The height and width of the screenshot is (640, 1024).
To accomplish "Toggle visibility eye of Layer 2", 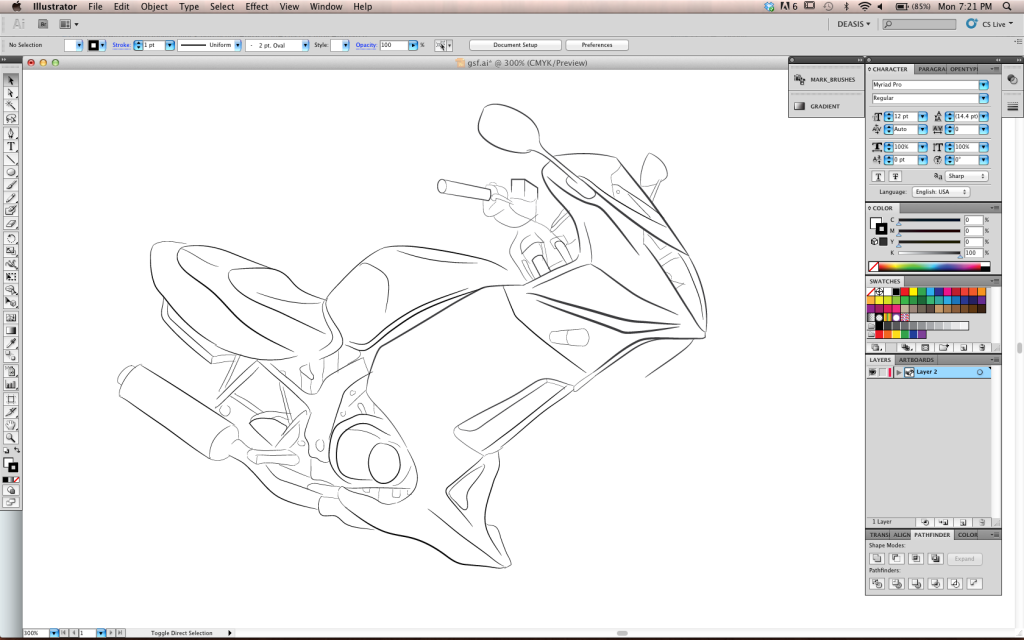I will coord(872,372).
